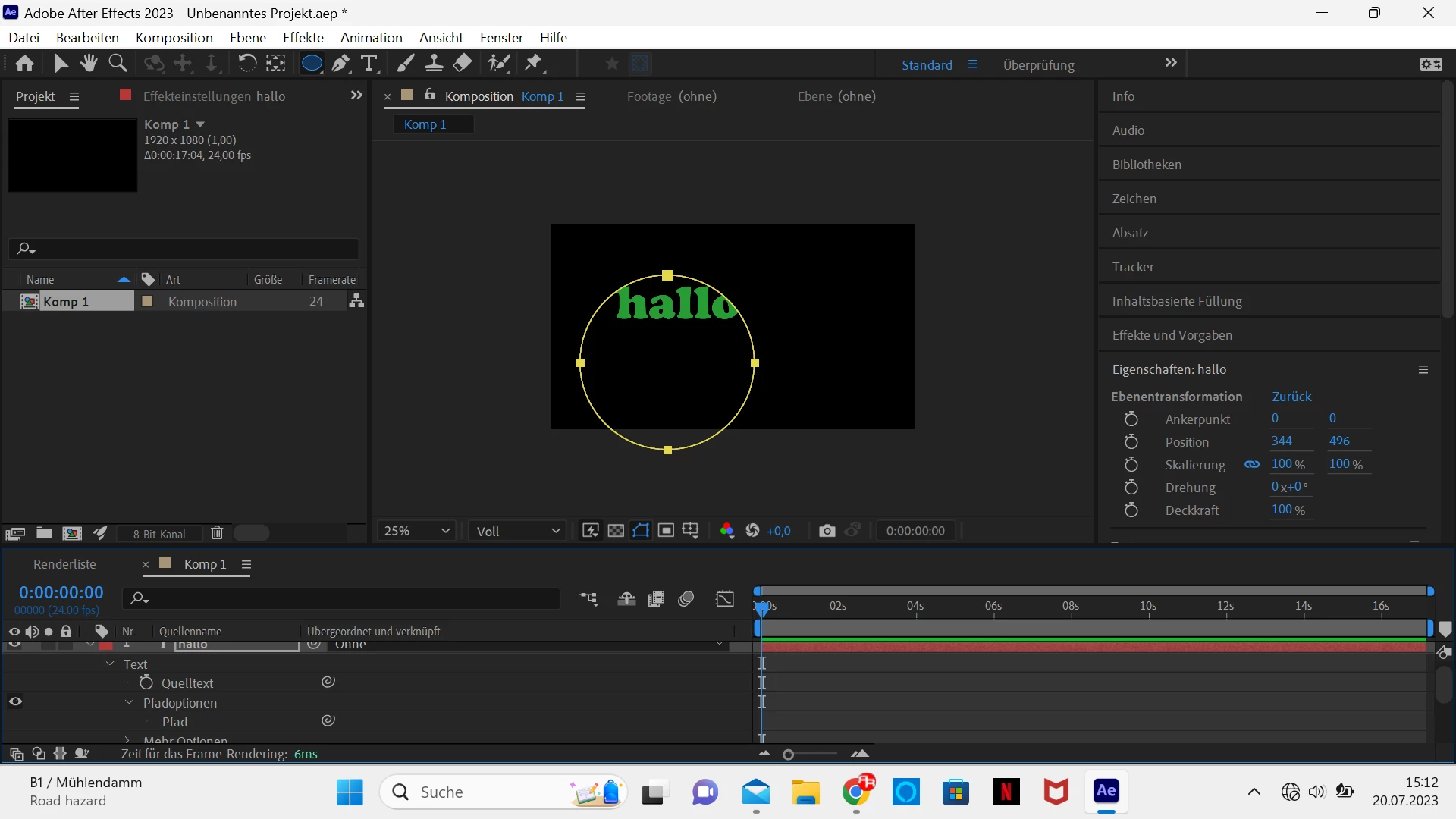Viewport: 1456px width, 819px height.
Task: Toggle transparency grid in viewer
Action: click(616, 531)
